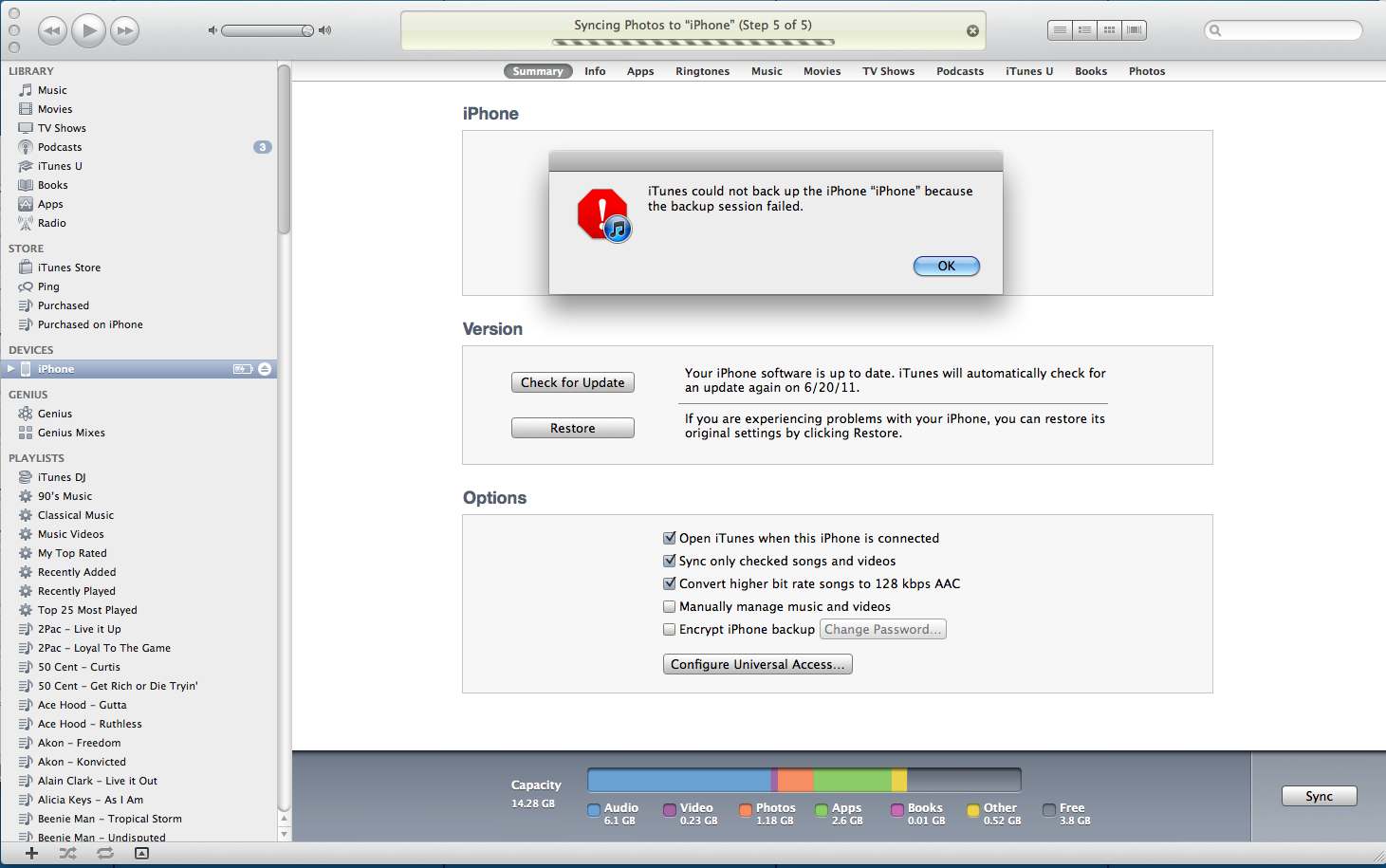Switch to the Photos tab
Screen dimensions: 1386x868
1147,71
